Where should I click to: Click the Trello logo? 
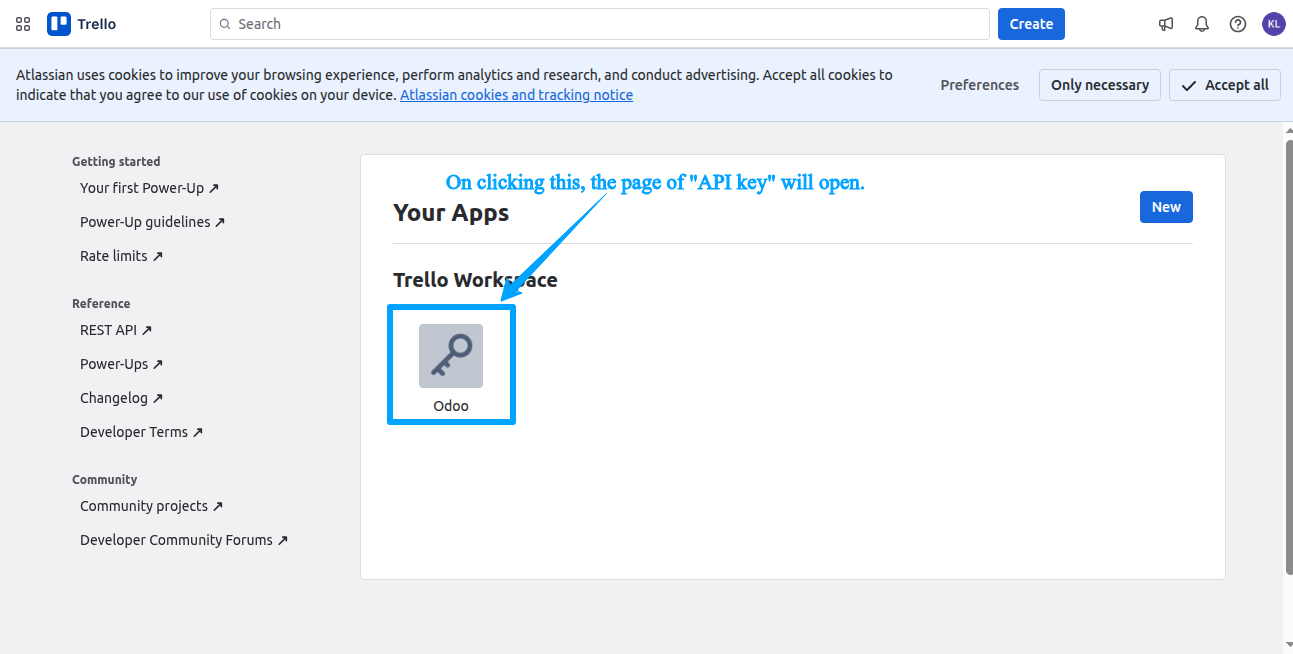pos(82,24)
